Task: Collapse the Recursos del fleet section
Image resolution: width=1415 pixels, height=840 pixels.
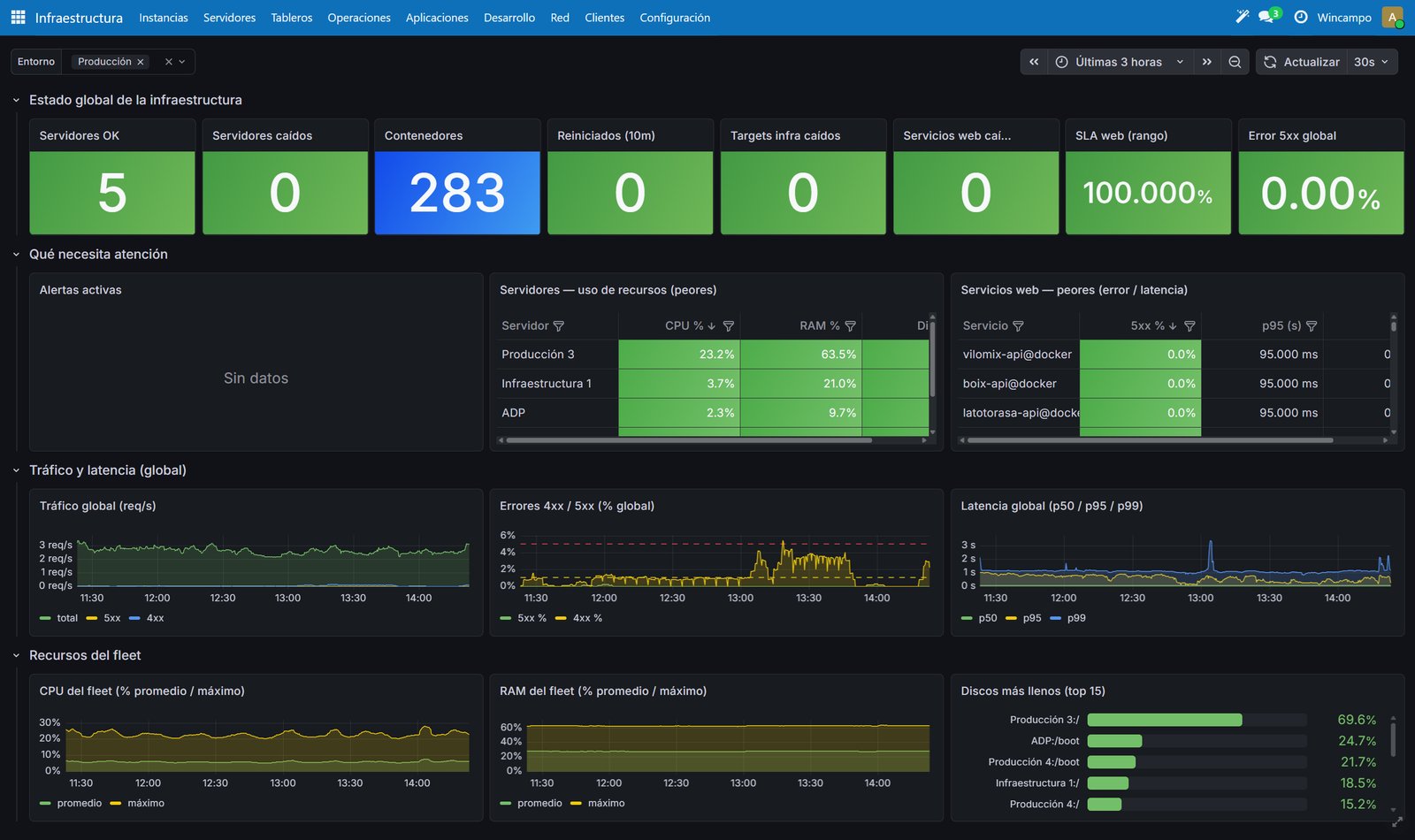Action: [x=16, y=655]
